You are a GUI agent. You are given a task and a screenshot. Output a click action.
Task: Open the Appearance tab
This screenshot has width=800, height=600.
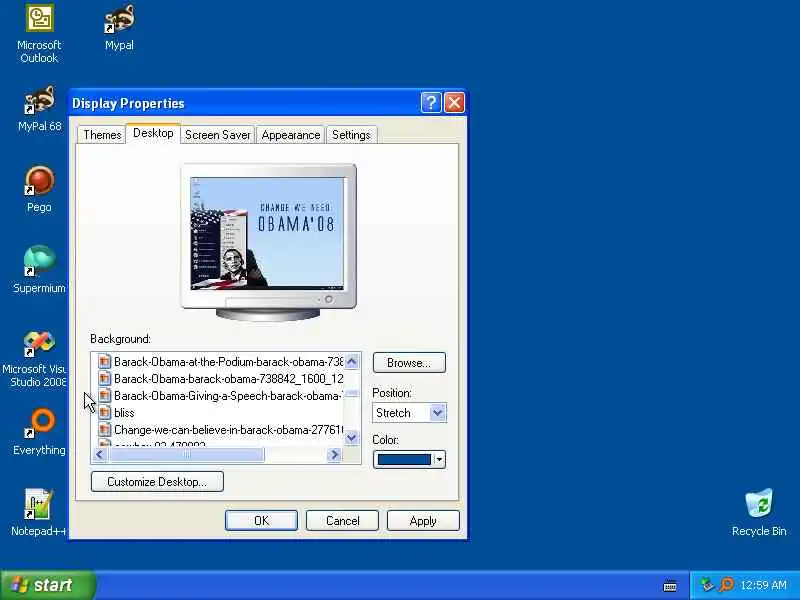[291, 135]
